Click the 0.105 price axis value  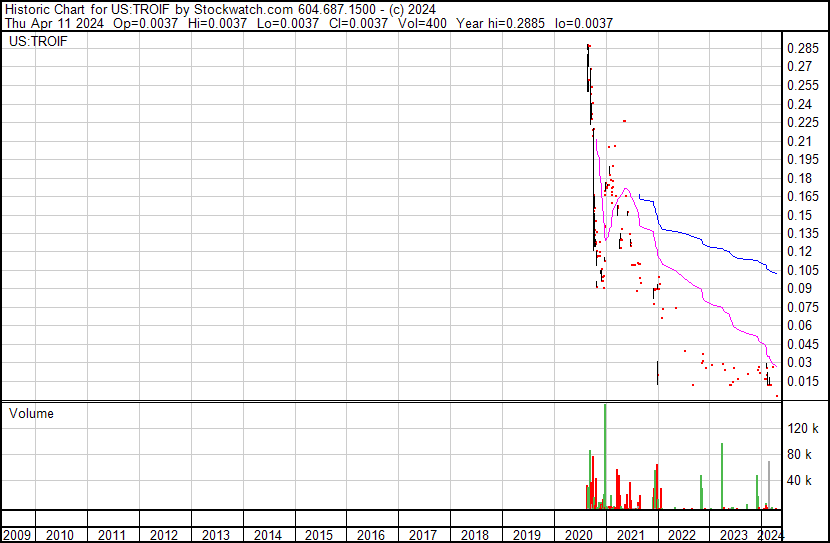803,270
